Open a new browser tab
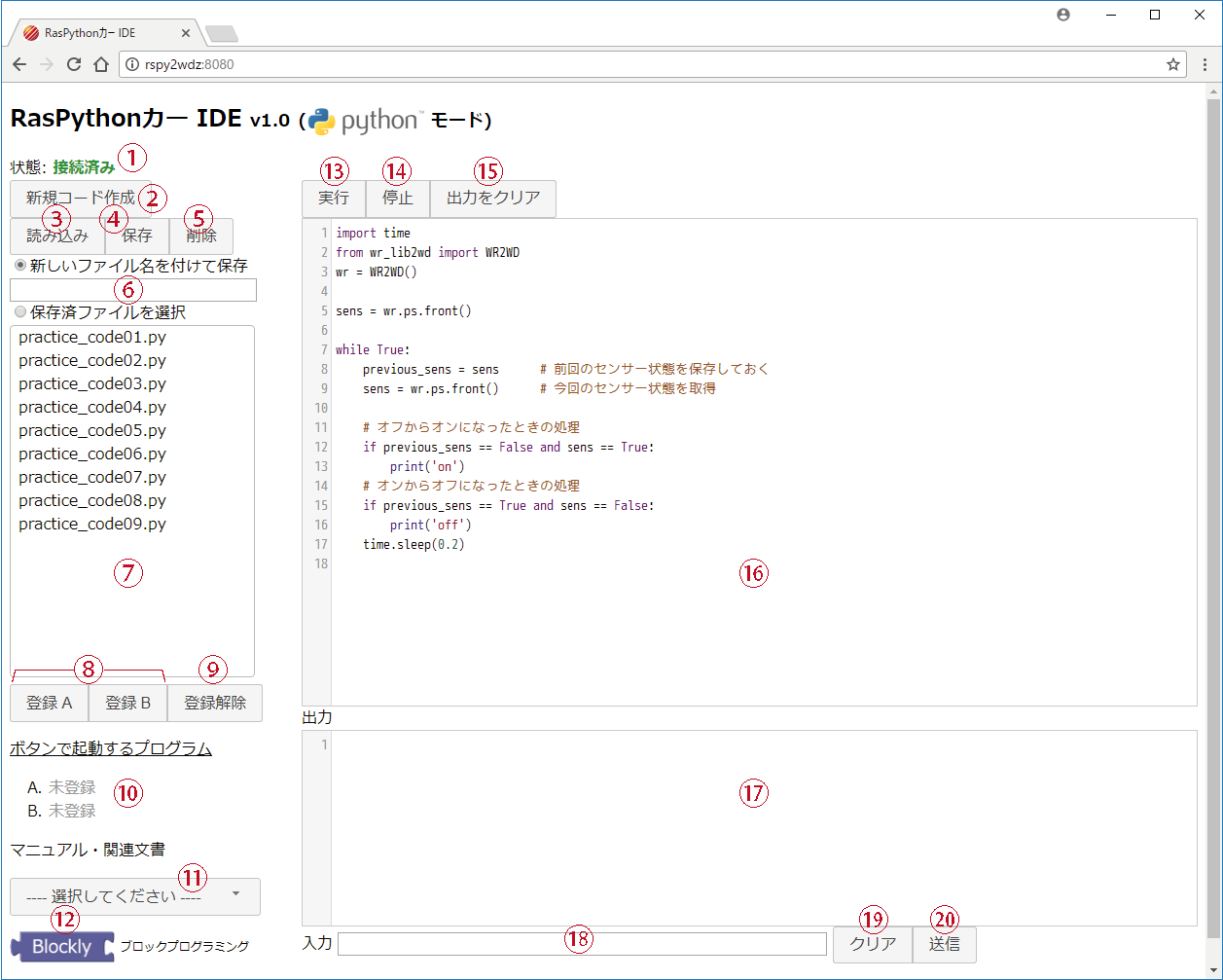The width and height of the screenshot is (1223, 980). click(x=222, y=34)
